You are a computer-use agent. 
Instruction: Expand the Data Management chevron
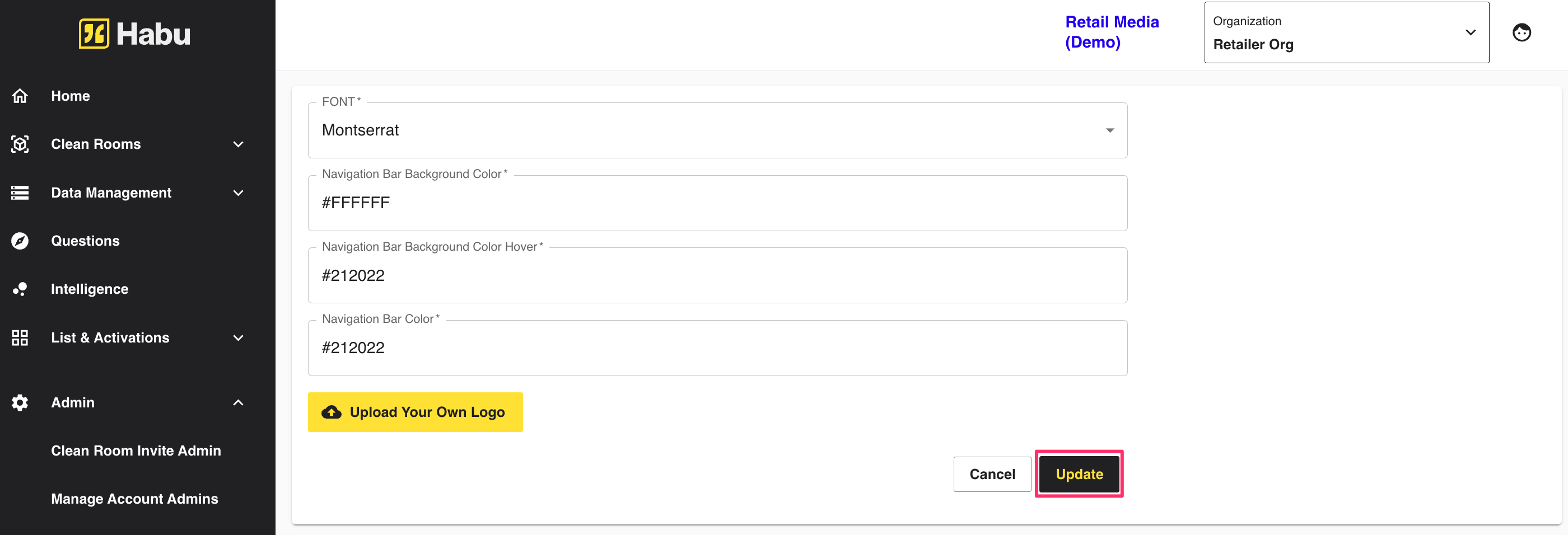point(238,193)
